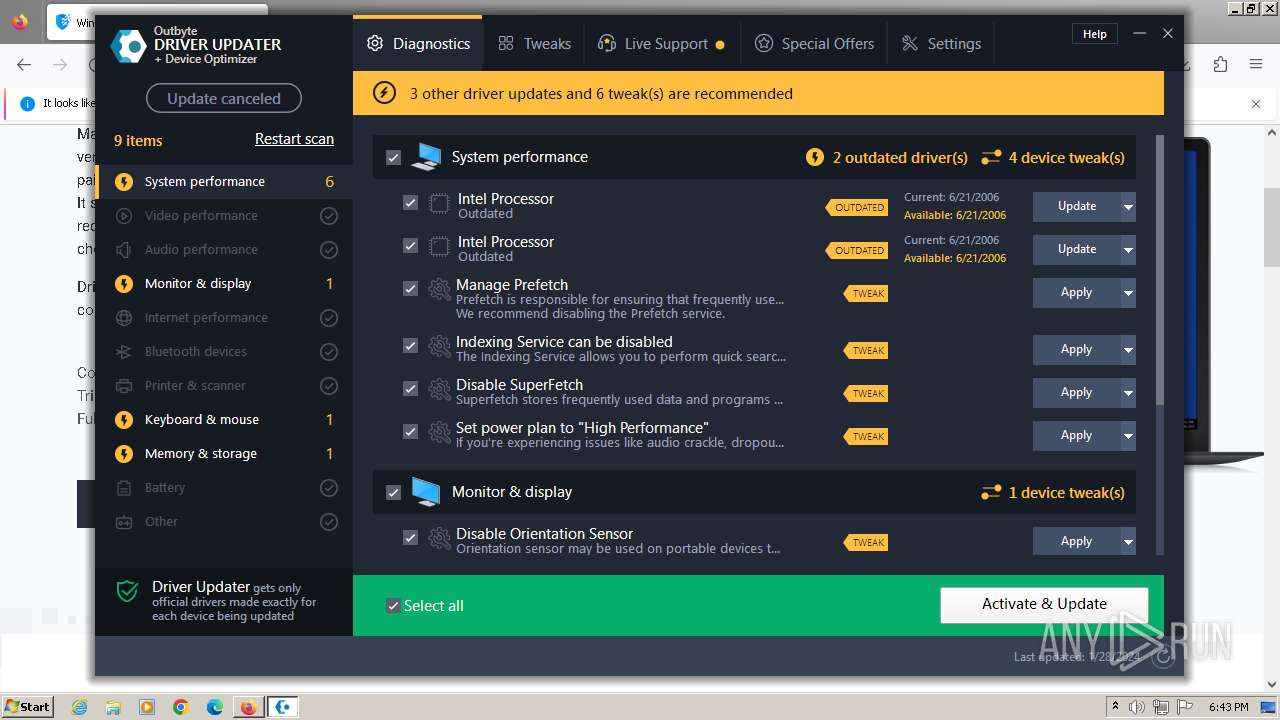Click the Audio performance speaker icon
The height and width of the screenshot is (720, 1280).
pos(124,250)
